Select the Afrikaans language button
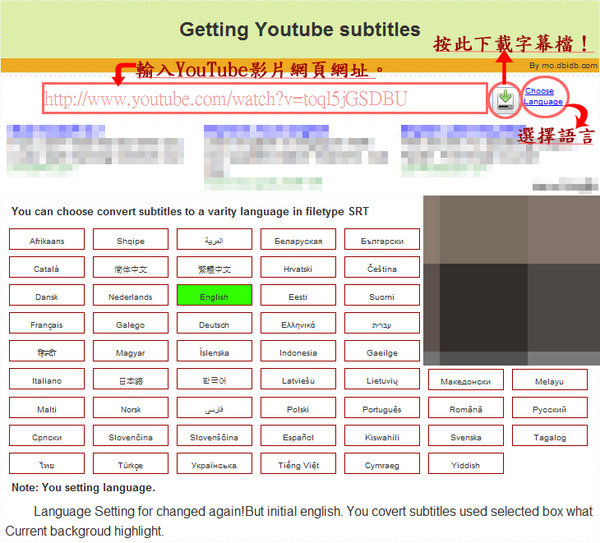The width and height of the screenshot is (600, 543). (x=47, y=240)
